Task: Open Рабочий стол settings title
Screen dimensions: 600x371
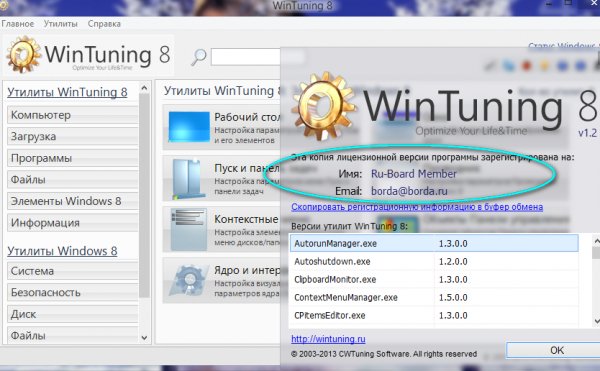Action: [248, 117]
